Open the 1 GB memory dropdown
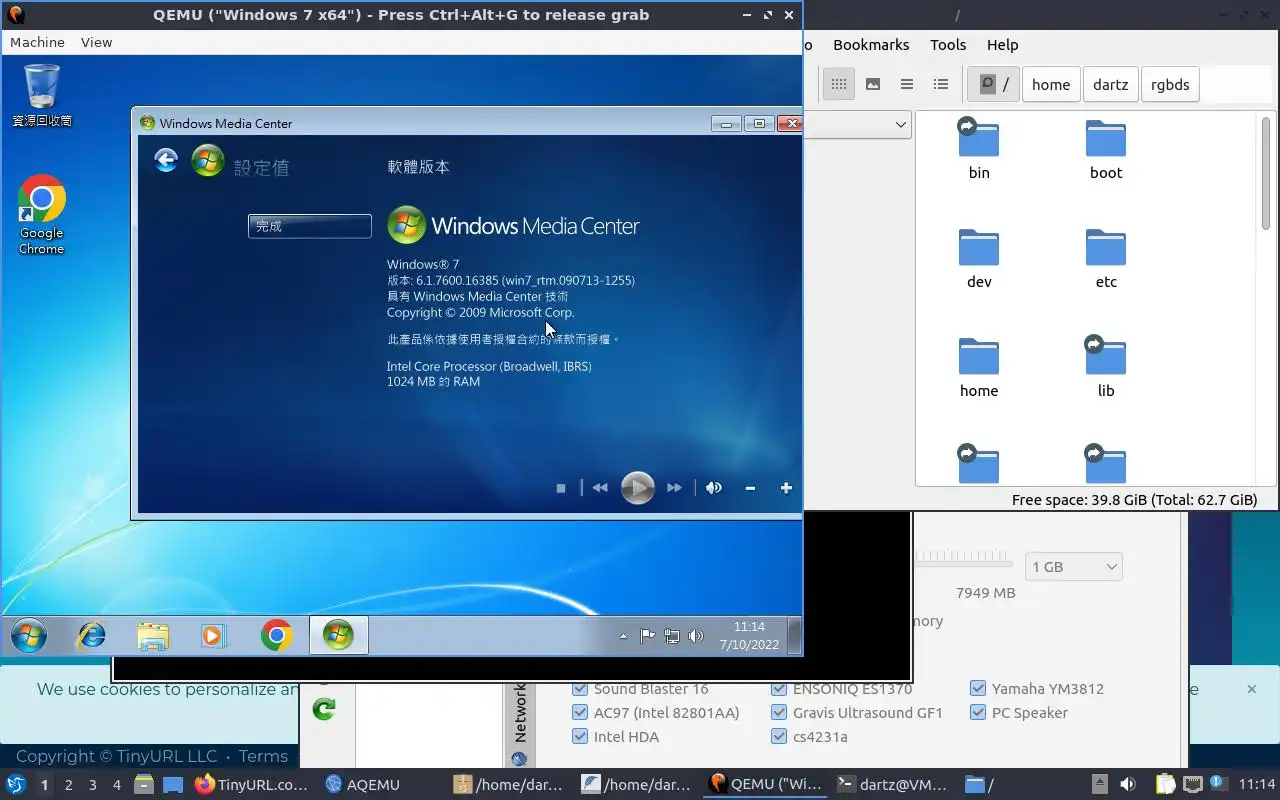Image resolution: width=1280 pixels, height=800 pixels. click(1073, 566)
